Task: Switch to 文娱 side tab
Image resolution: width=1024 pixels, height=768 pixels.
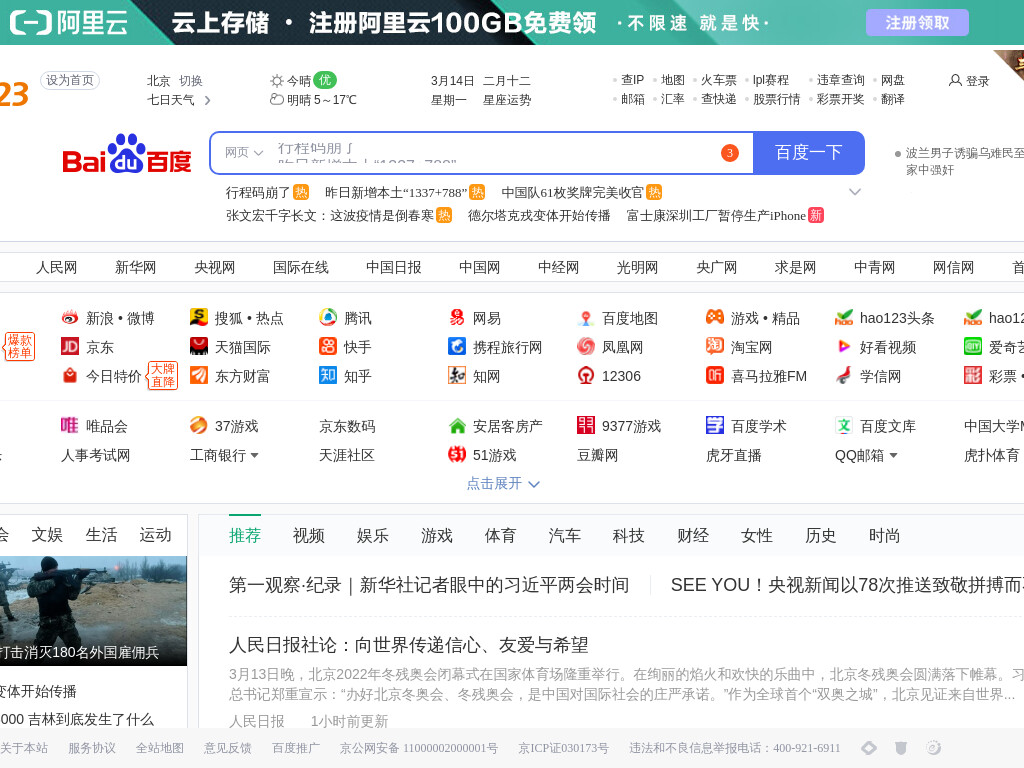Action: pos(48,535)
